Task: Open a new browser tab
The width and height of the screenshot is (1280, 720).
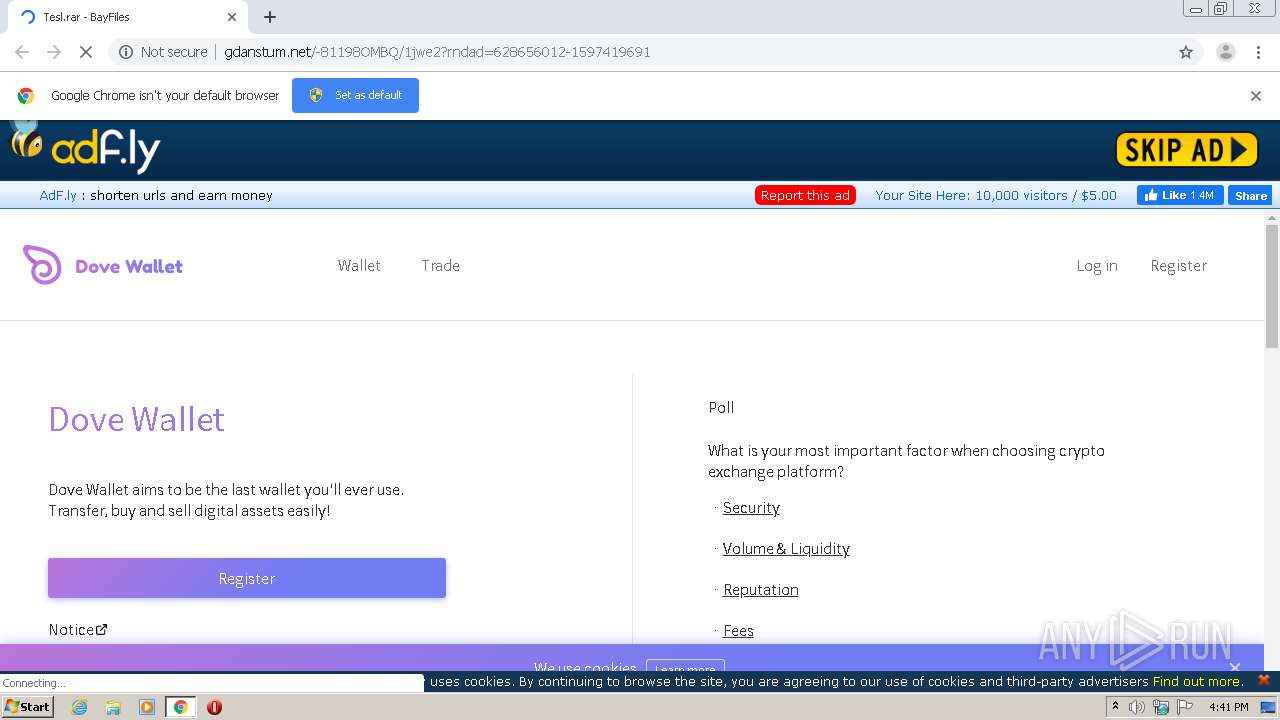Action: 270,17
